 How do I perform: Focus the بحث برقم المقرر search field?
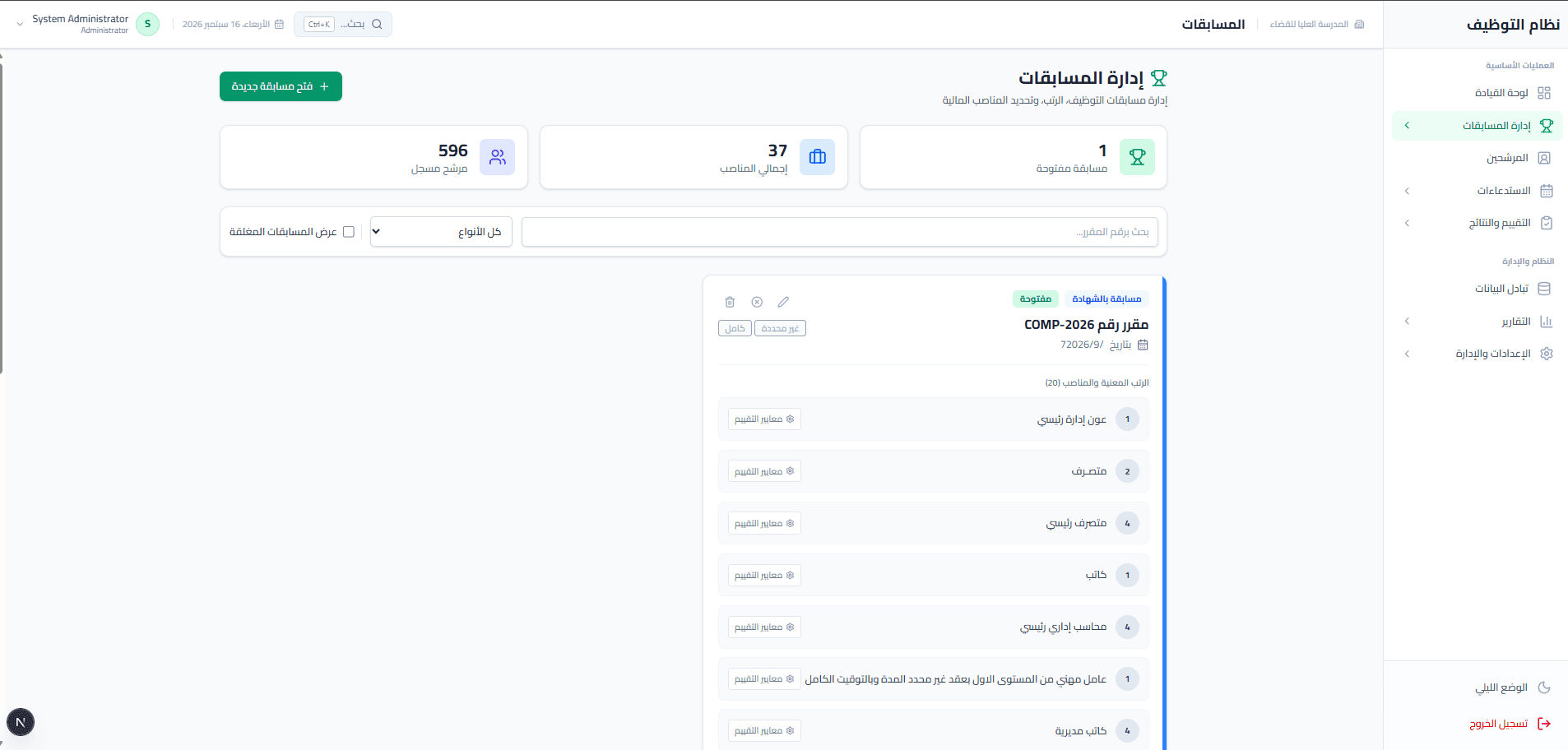pyautogui.click(x=840, y=232)
